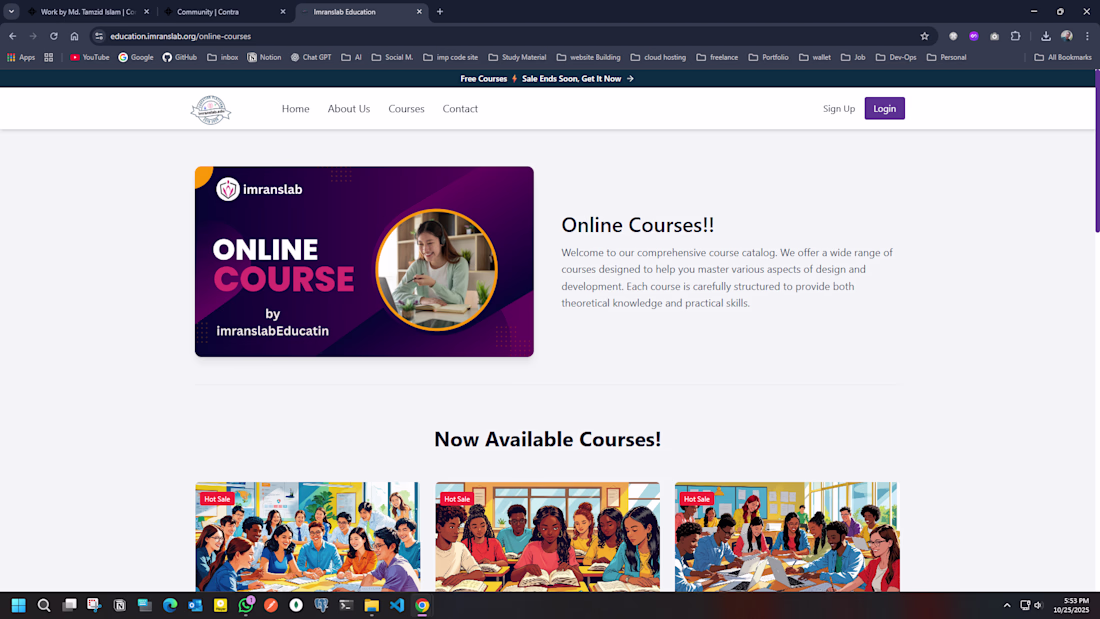This screenshot has width=1100, height=619.
Task: Open the Google bookmark
Action: coord(136,58)
